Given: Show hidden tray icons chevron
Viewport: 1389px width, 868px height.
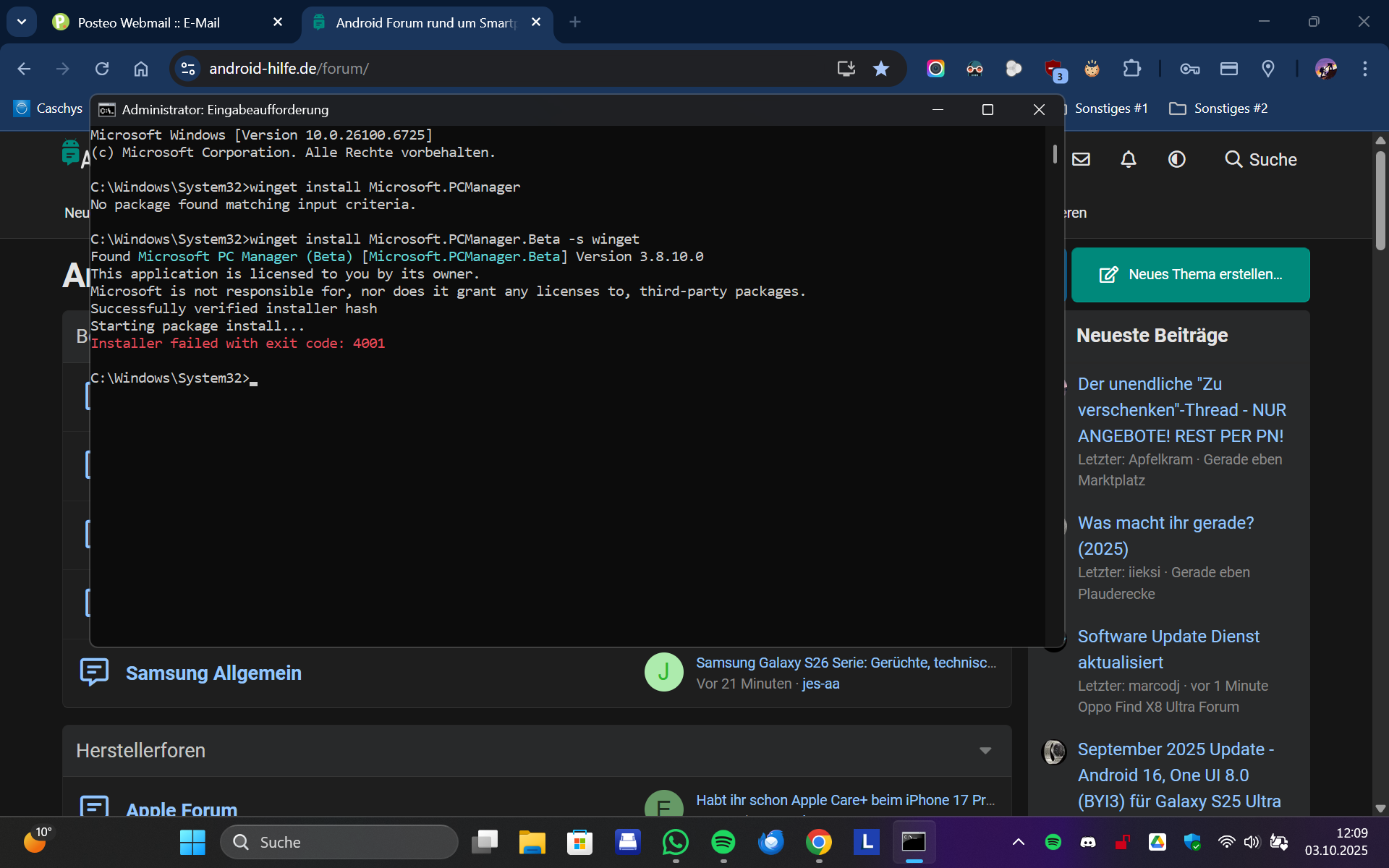Looking at the screenshot, I should coord(1018,842).
